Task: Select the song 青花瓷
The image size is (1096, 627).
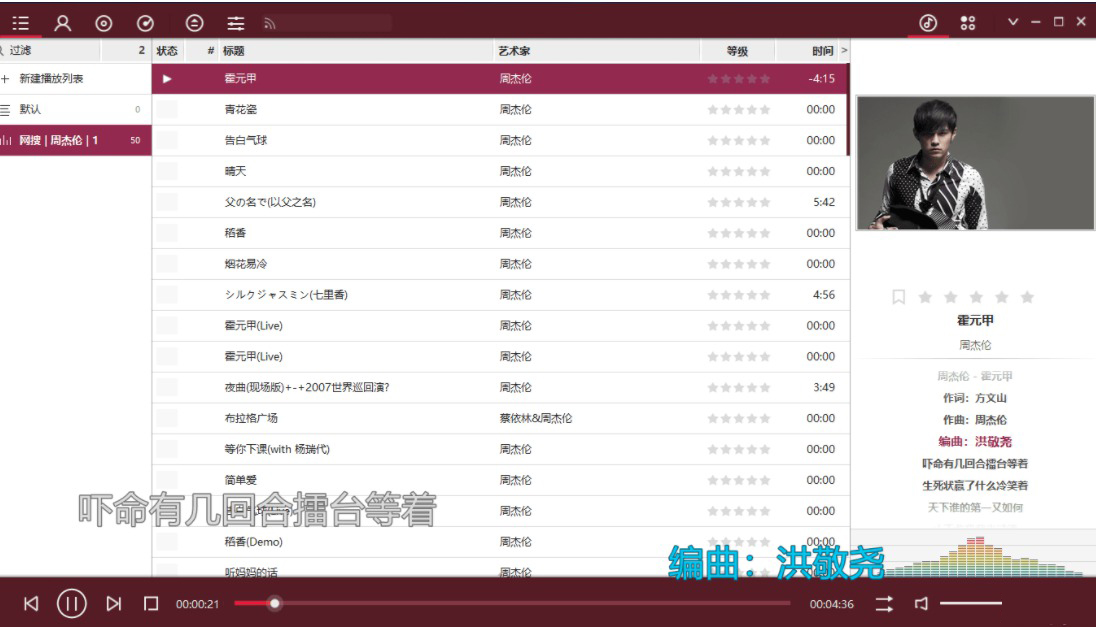Action: pyautogui.click(x=241, y=109)
